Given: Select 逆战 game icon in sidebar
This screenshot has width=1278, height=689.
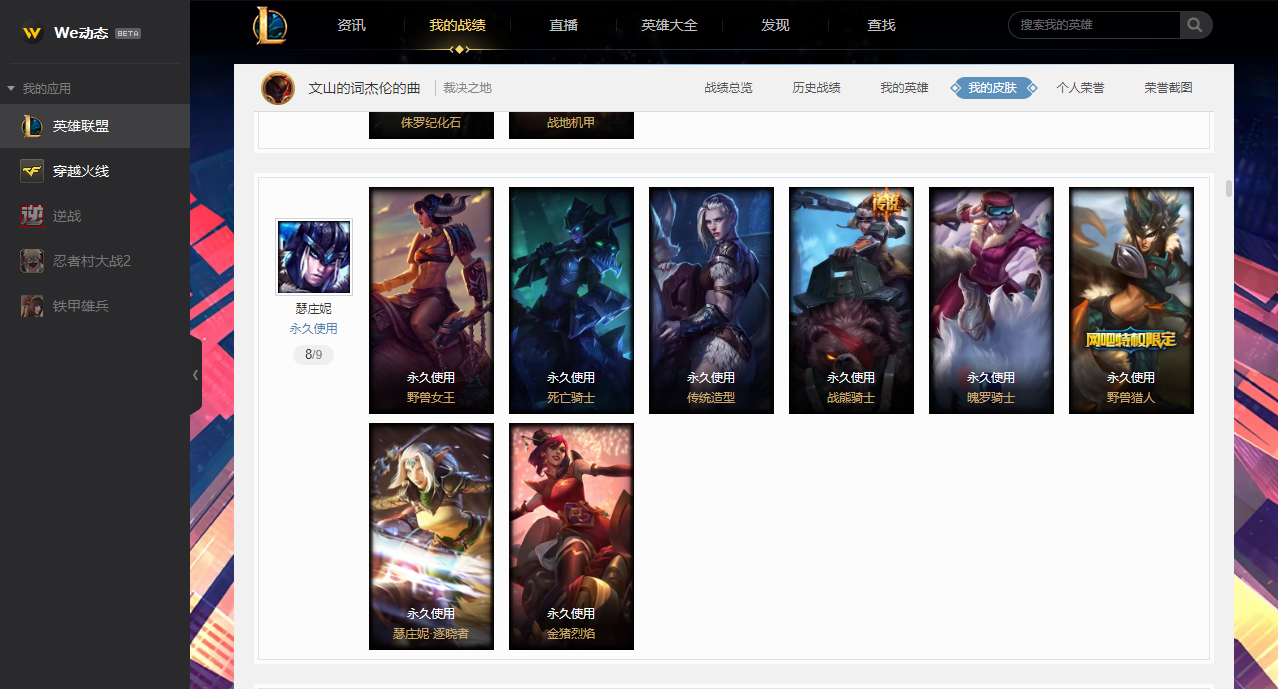Looking at the screenshot, I should click(x=32, y=216).
